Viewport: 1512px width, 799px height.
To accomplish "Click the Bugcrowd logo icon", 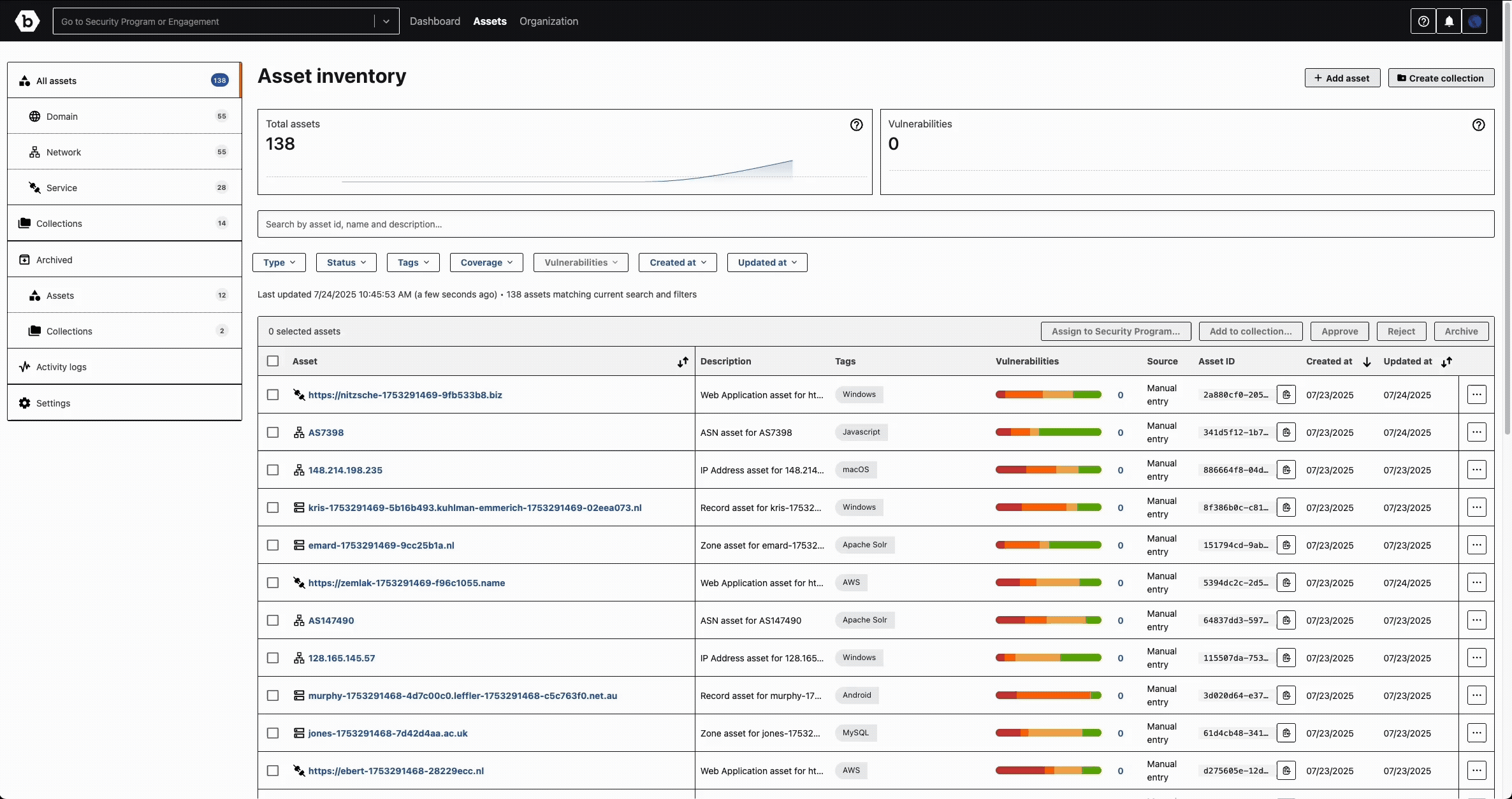I will click(x=27, y=21).
